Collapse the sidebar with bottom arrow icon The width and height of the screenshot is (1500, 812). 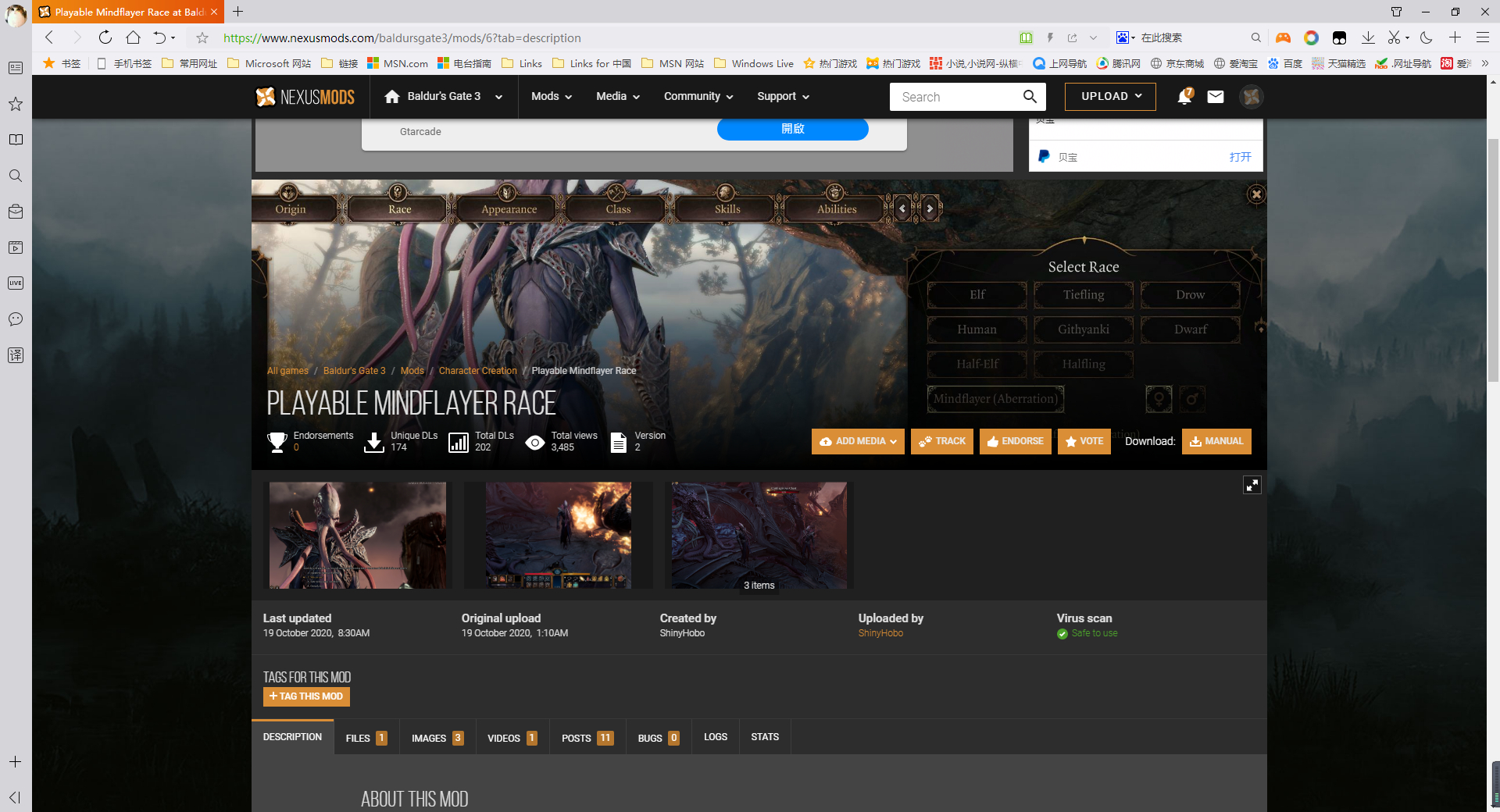[15, 797]
